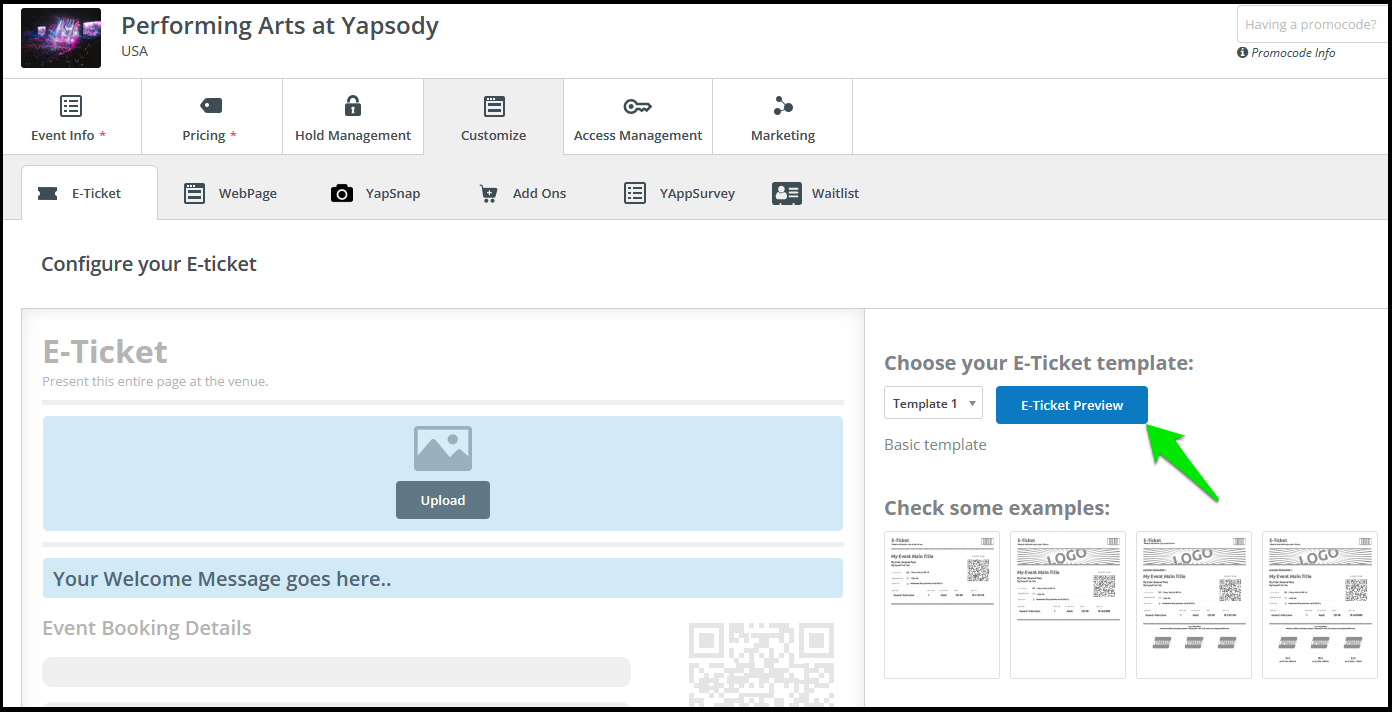Click the Waitlist ID card icon
The height and width of the screenshot is (712, 1392).
coord(787,193)
